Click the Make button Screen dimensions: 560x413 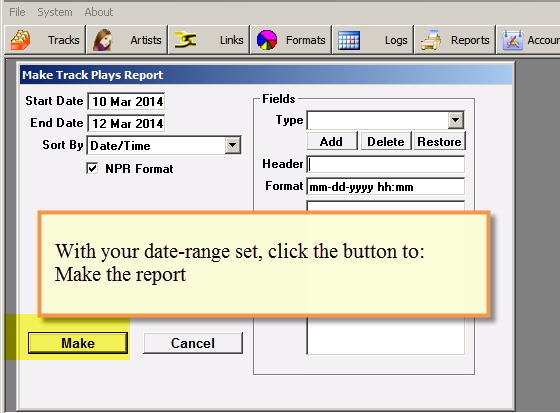(78, 343)
